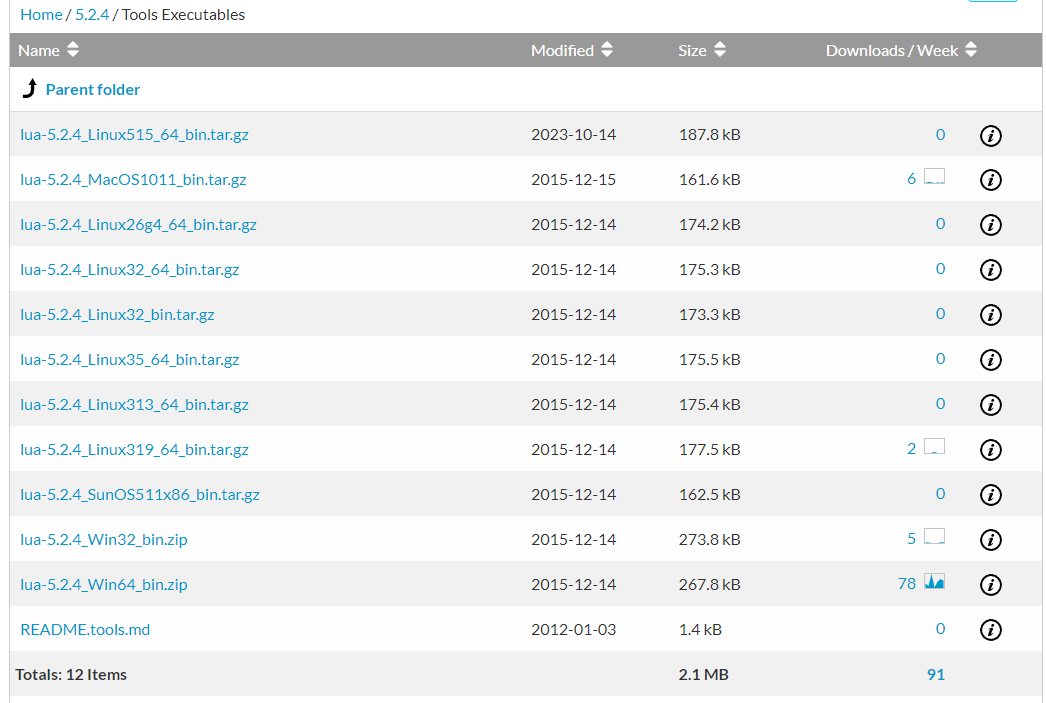Open info icon for lua-5.2.4_MacOS1011_bin.tar.gz
Viewport: 1046px width, 703px height.
991,180
